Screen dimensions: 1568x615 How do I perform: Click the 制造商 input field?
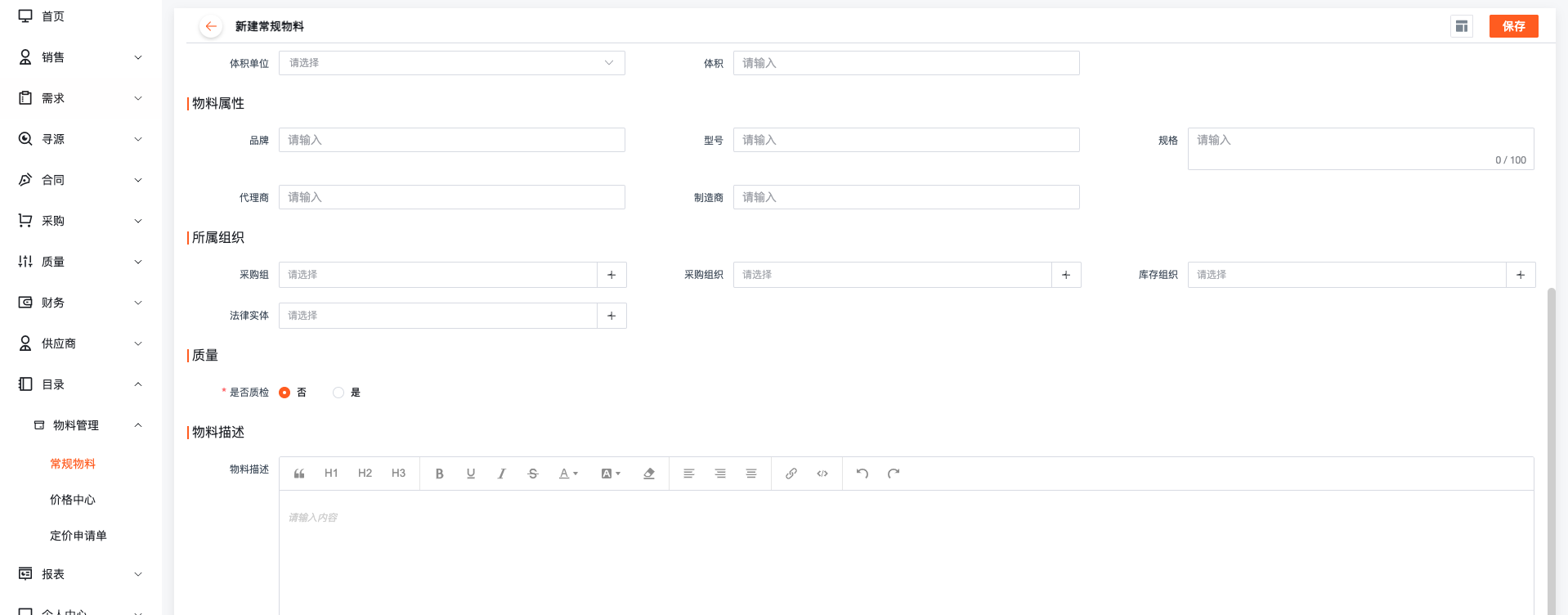click(907, 197)
